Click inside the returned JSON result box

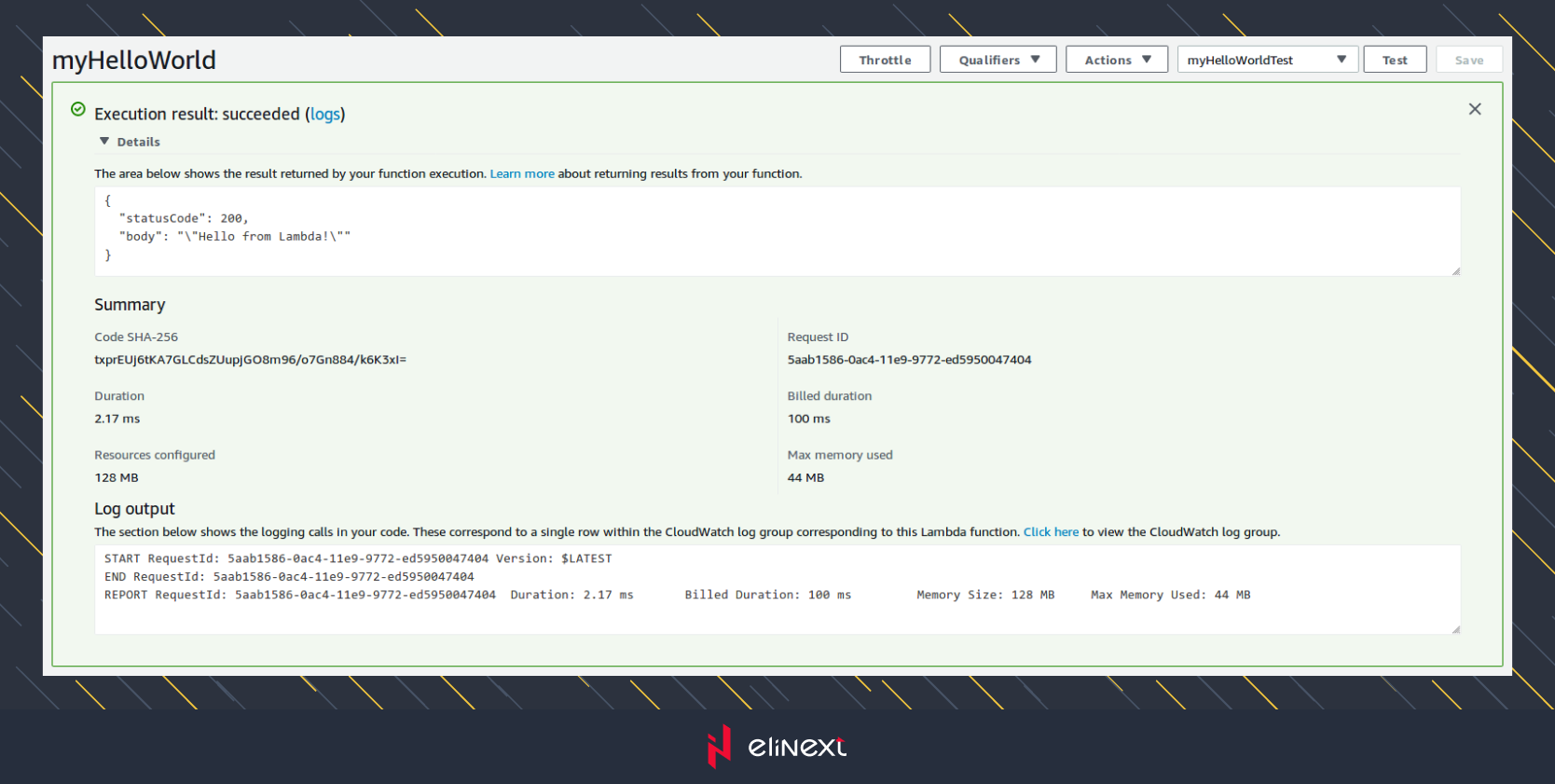click(777, 231)
